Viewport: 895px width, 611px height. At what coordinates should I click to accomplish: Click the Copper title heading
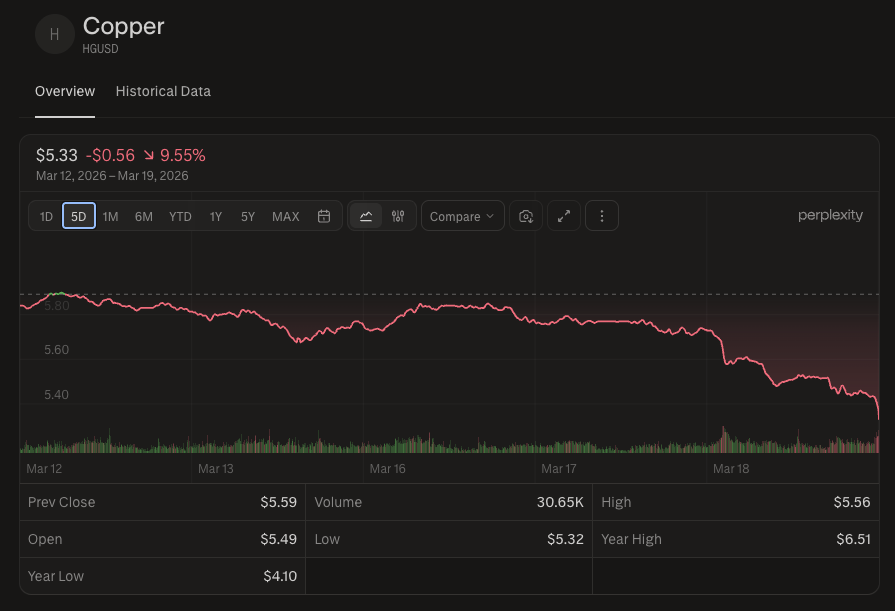coord(124,26)
